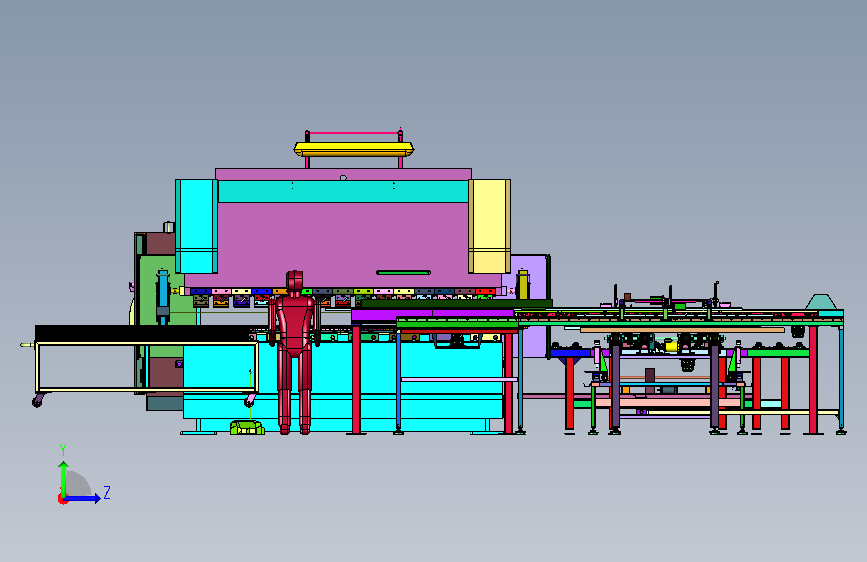Select the cyan left cylinder housing
The width and height of the screenshot is (867, 562).
[196, 226]
